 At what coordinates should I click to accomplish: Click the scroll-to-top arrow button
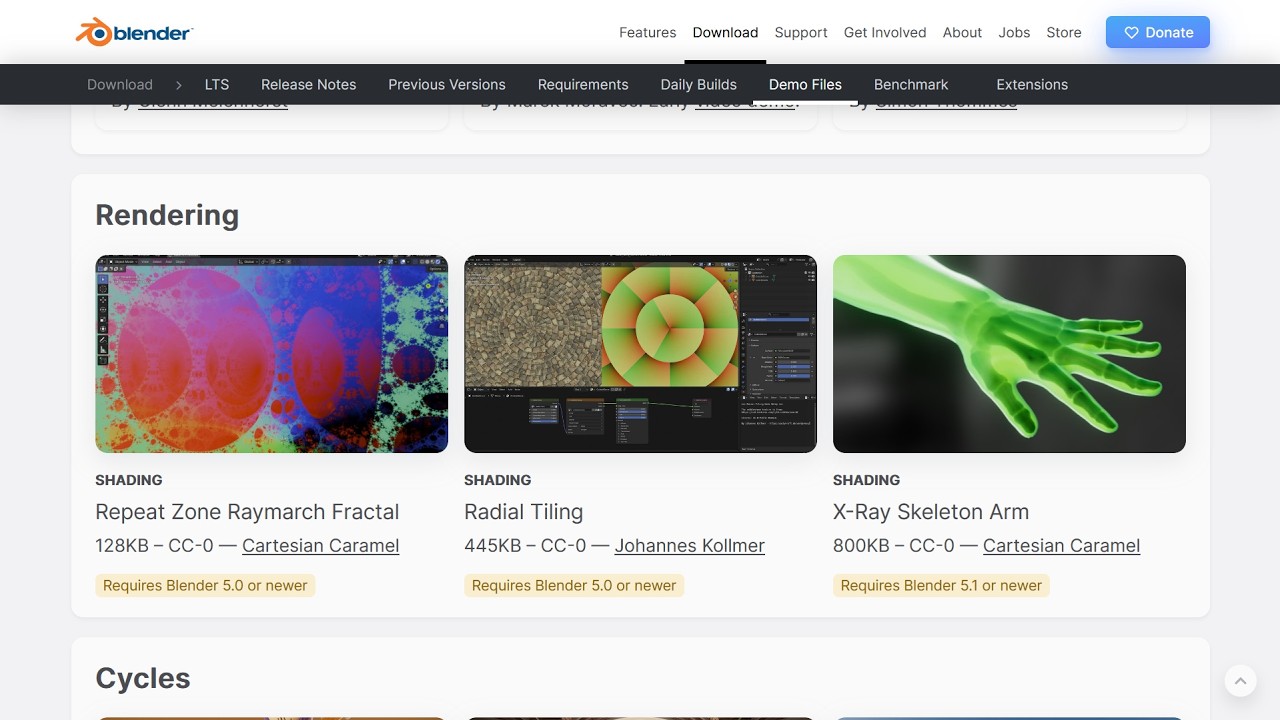click(1240, 681)
